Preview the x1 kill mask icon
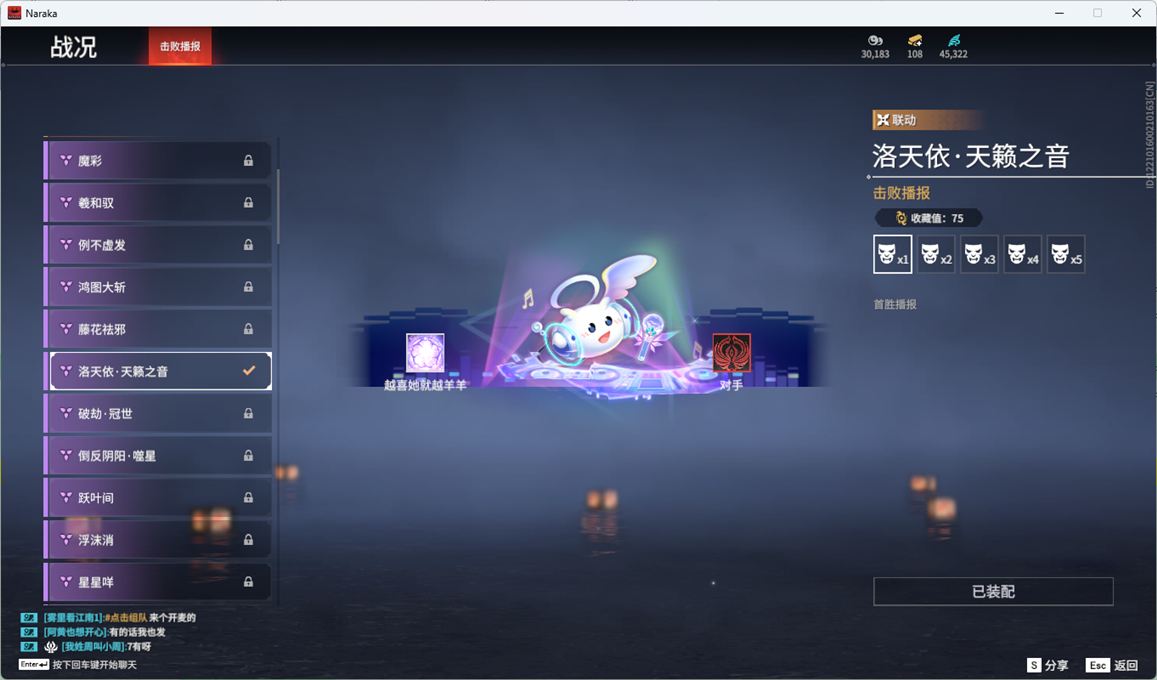 click(x=892, y=254)
